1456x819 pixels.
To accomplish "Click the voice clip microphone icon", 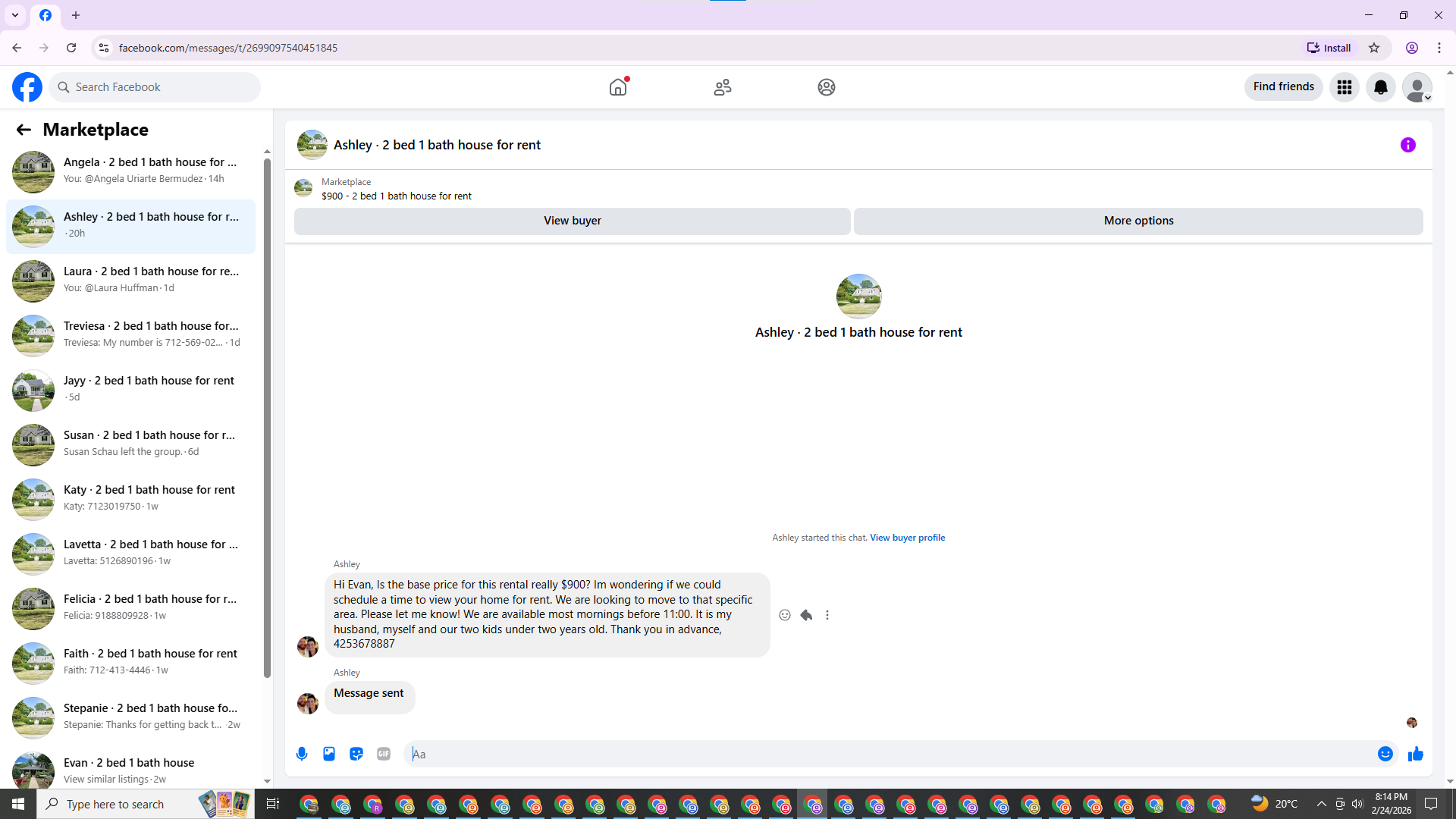I will 302,754.
